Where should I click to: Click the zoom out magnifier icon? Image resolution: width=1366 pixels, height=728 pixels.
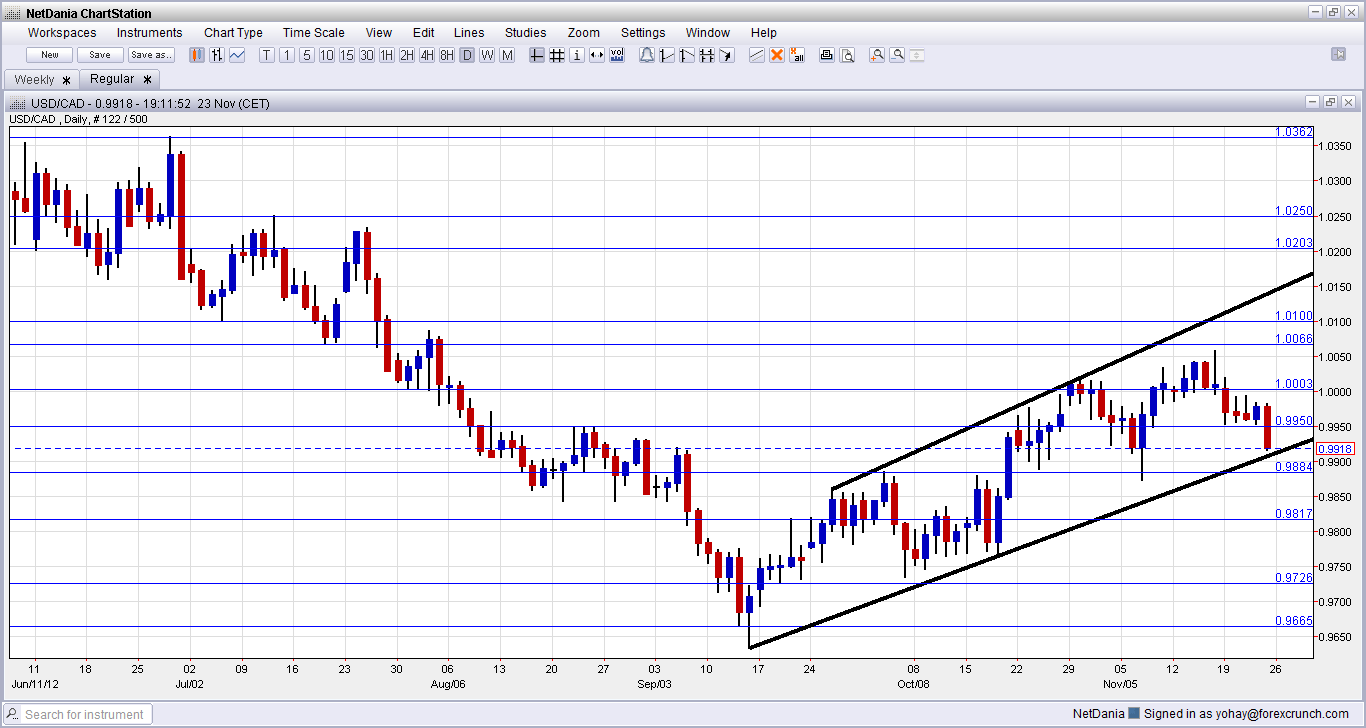click(x=897, y=55)
